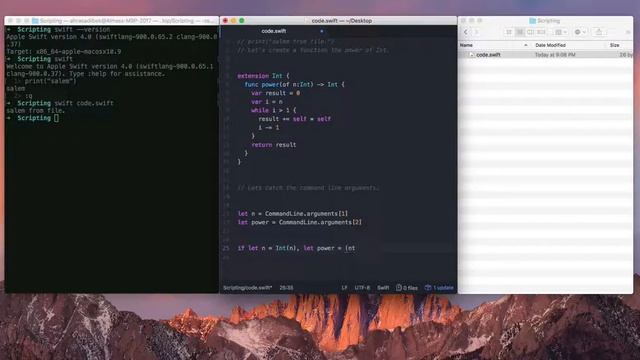This screenshot has width=640, height=360.
Task: Click the Finder Share button
Action: (599, 32)
